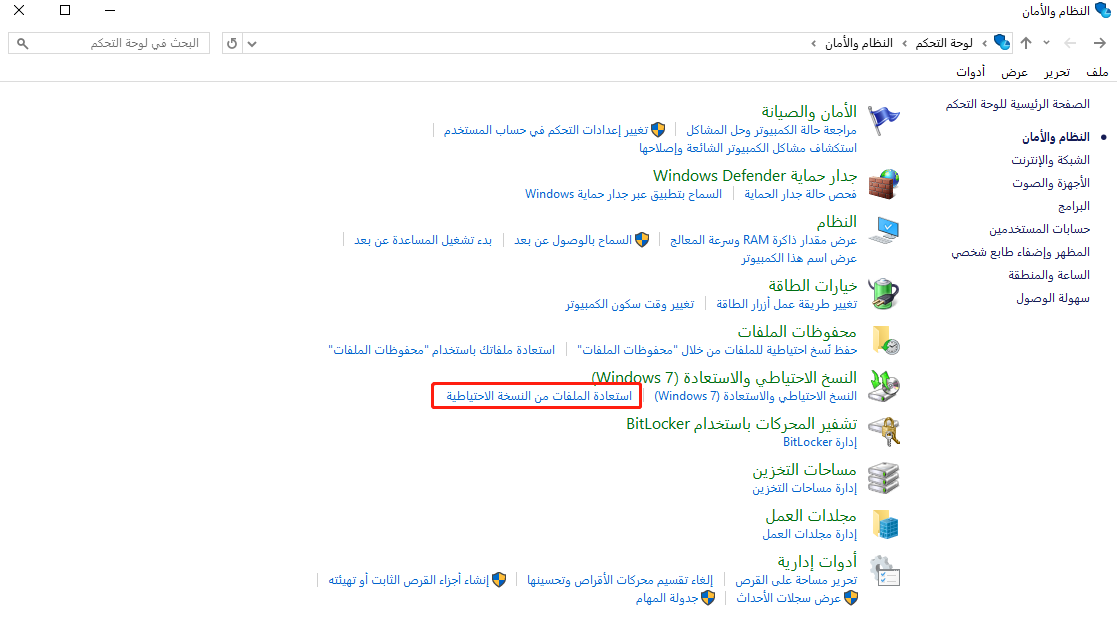The width and height of the screenshot is (1117, 625).
Task: Click مراجعة حالة الكمبيوتر وحل المشاكل link
Action: click(771, 130)
